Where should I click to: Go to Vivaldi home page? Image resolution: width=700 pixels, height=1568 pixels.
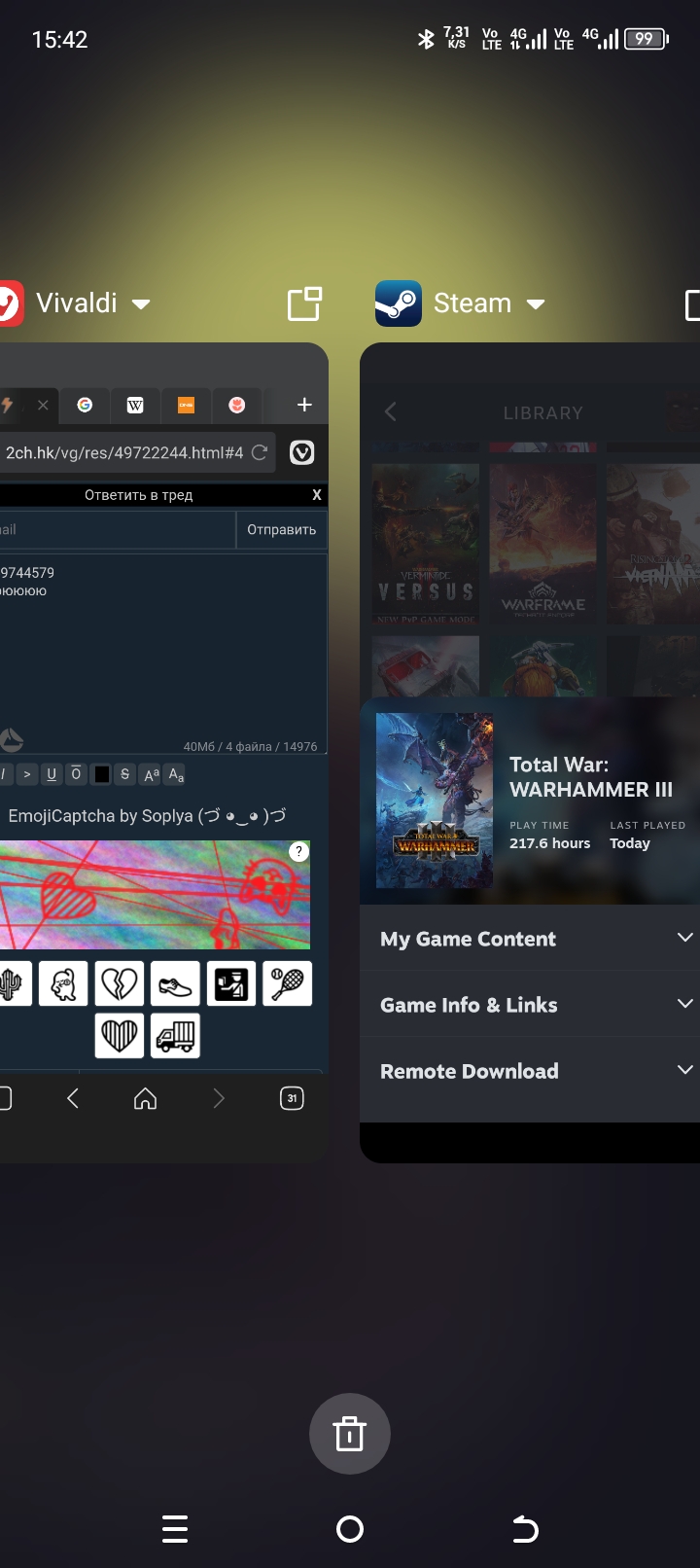pyautogui.click(x=145, y=1098)
